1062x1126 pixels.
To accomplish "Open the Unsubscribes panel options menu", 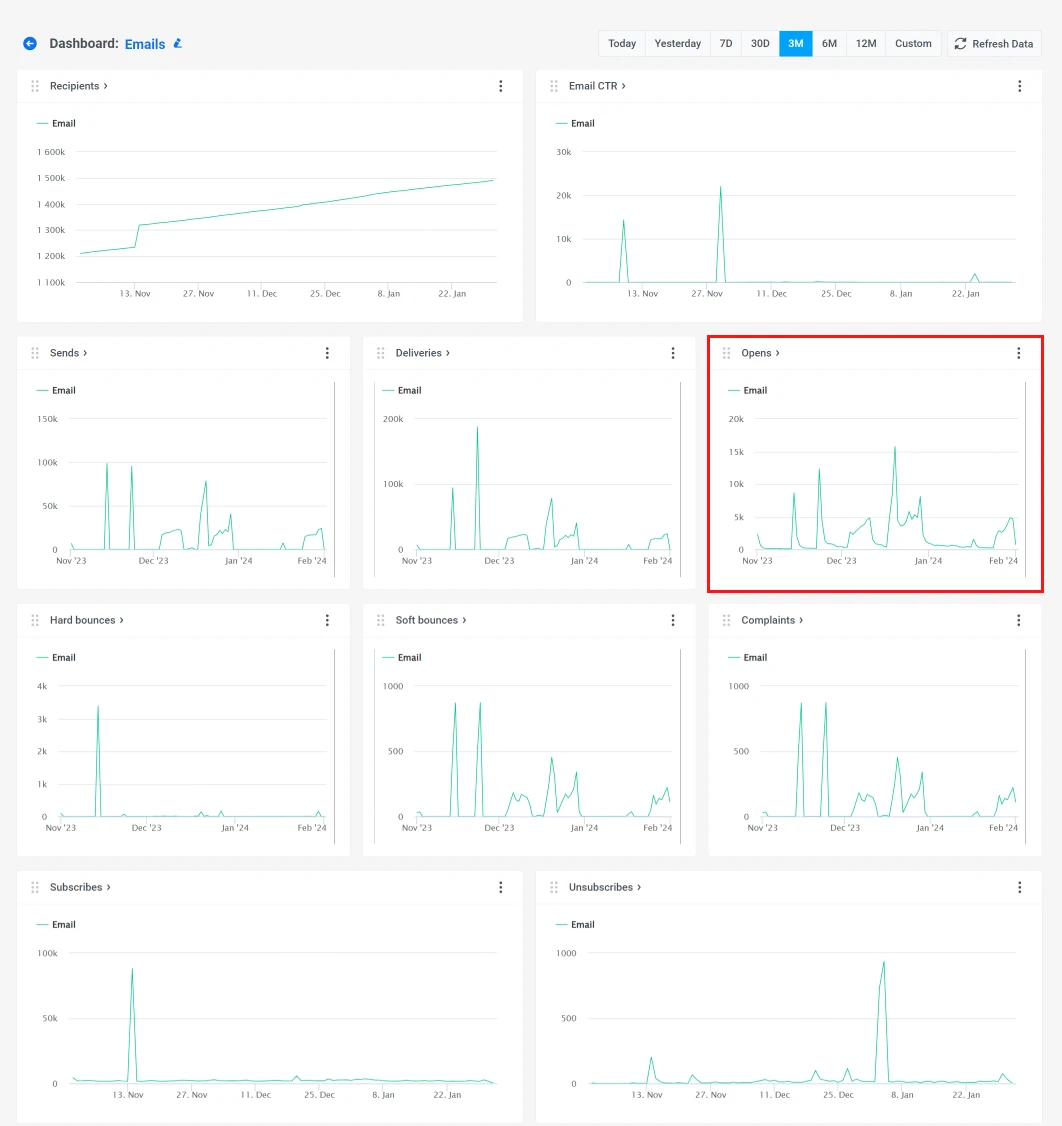I will pos(1019,887).
